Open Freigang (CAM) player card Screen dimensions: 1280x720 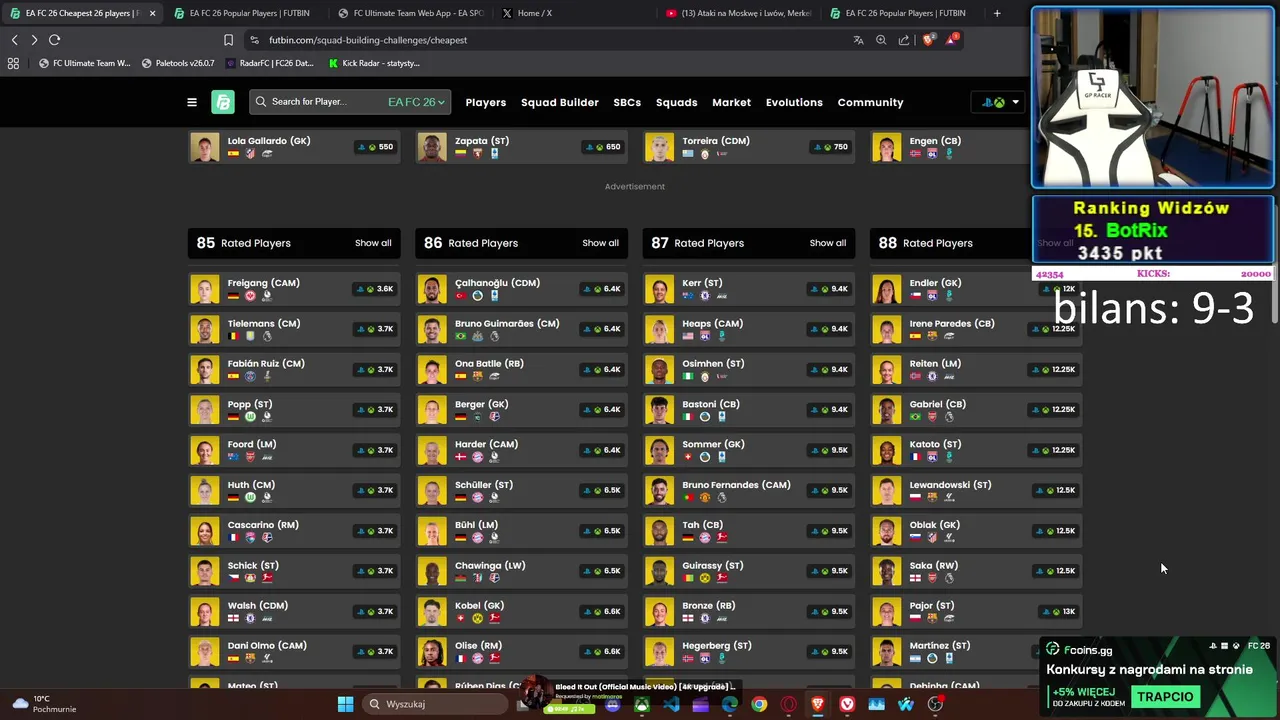294,289
